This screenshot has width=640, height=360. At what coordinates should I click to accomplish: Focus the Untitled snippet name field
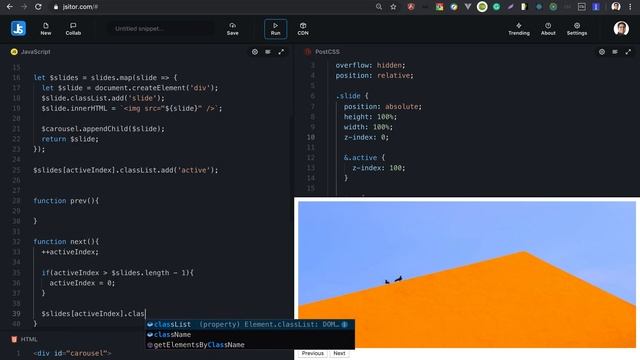point(160,29)
